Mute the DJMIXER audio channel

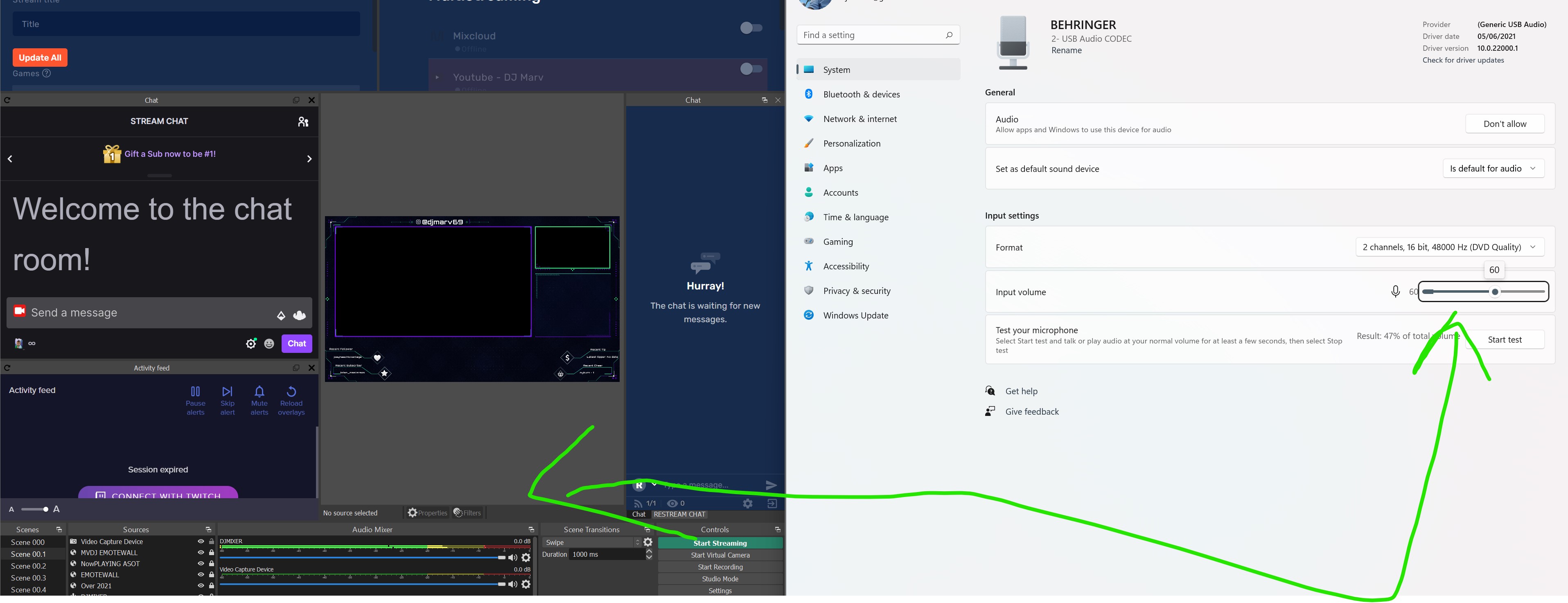(x=512, y=557)
